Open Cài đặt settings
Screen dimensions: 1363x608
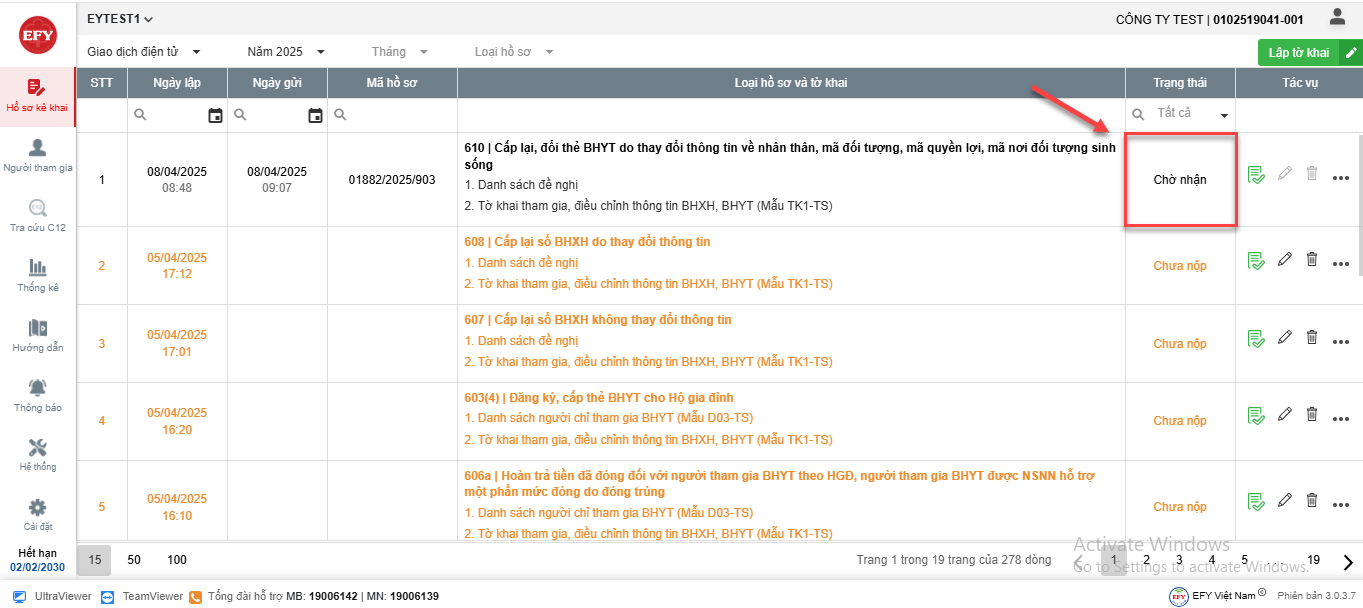pos(37,515)
